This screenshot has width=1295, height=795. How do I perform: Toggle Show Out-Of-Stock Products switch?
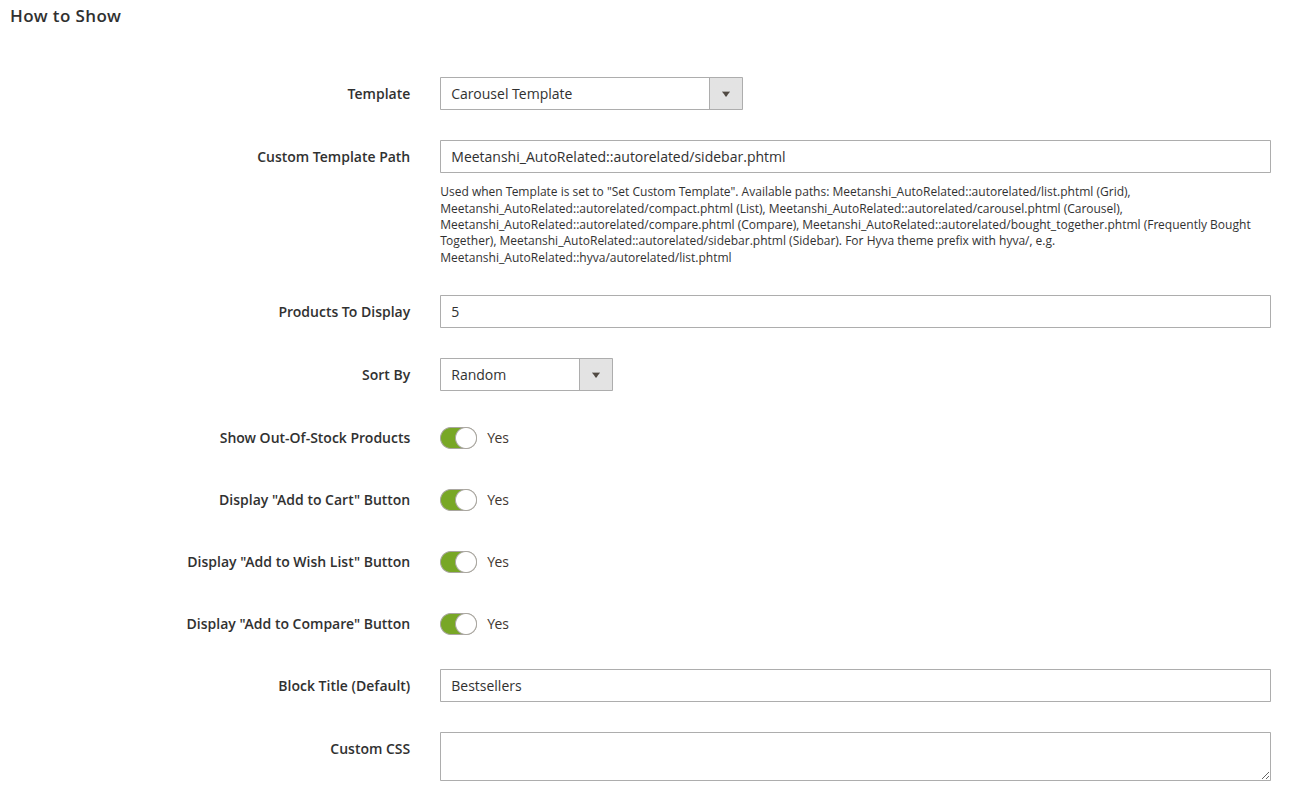[459, 438]
